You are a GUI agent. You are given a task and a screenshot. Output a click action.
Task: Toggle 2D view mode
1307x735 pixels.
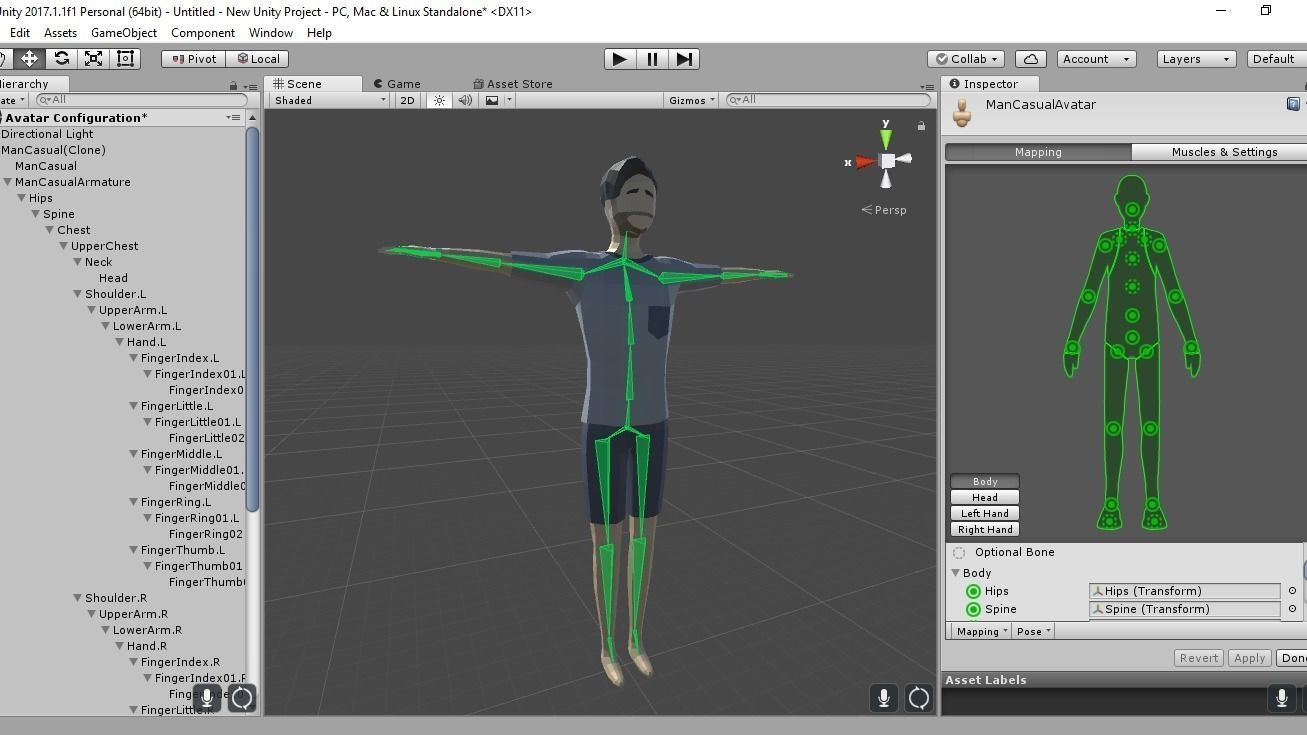407,100
